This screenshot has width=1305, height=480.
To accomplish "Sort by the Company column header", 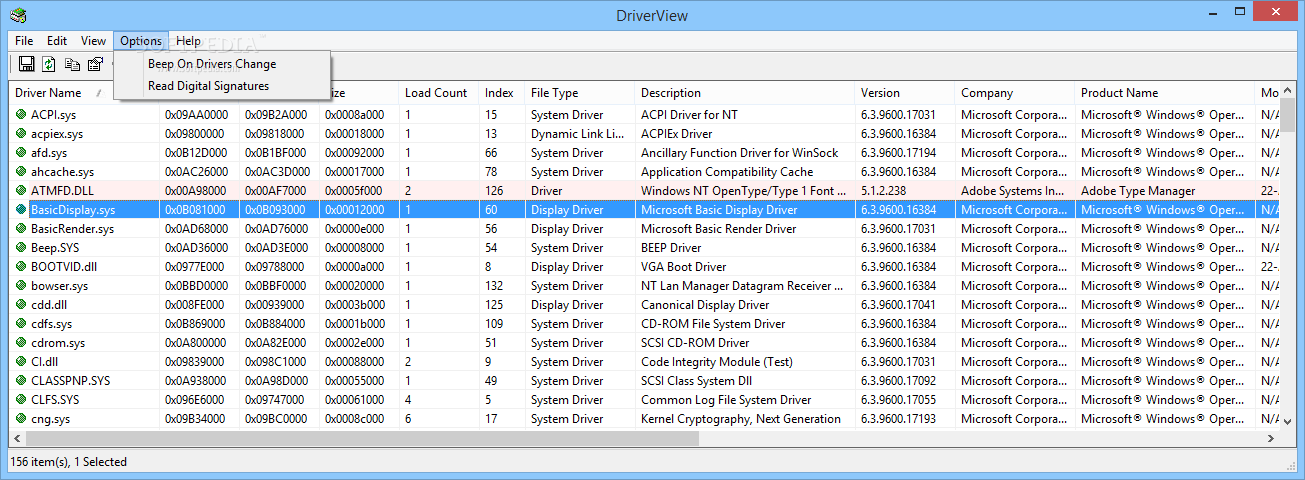I will coord(1015,93).
